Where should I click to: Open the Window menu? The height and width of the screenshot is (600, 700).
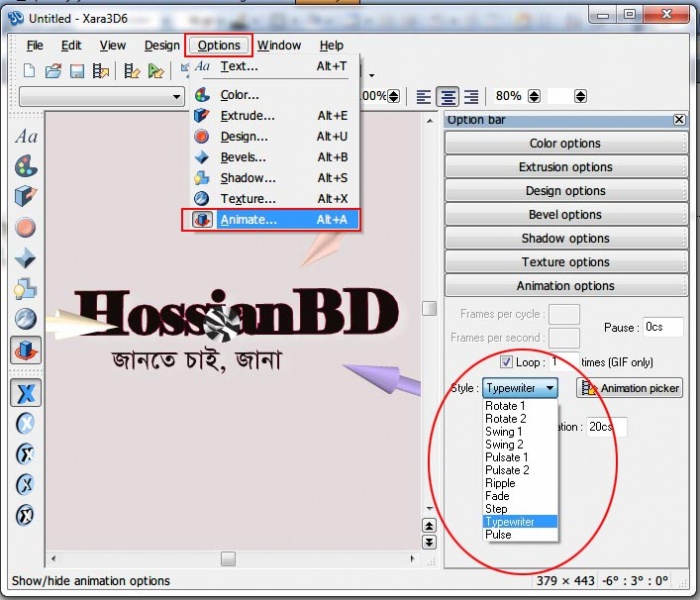pos(279,46)
